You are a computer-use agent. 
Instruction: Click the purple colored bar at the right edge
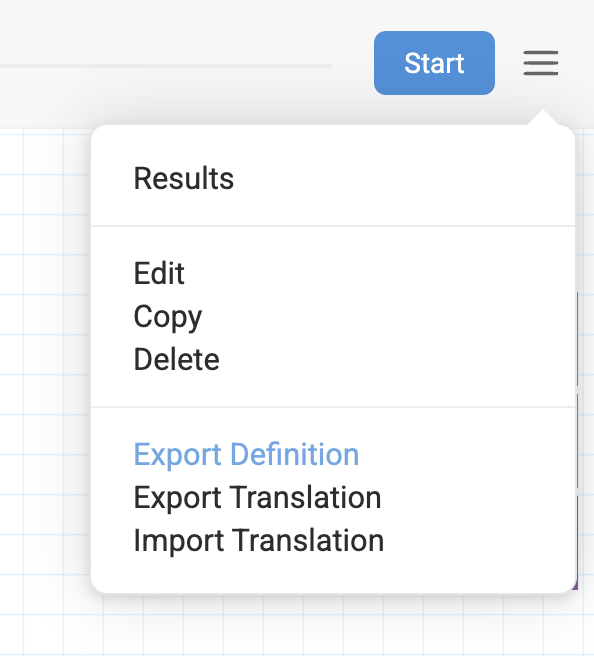click(576, 543)
